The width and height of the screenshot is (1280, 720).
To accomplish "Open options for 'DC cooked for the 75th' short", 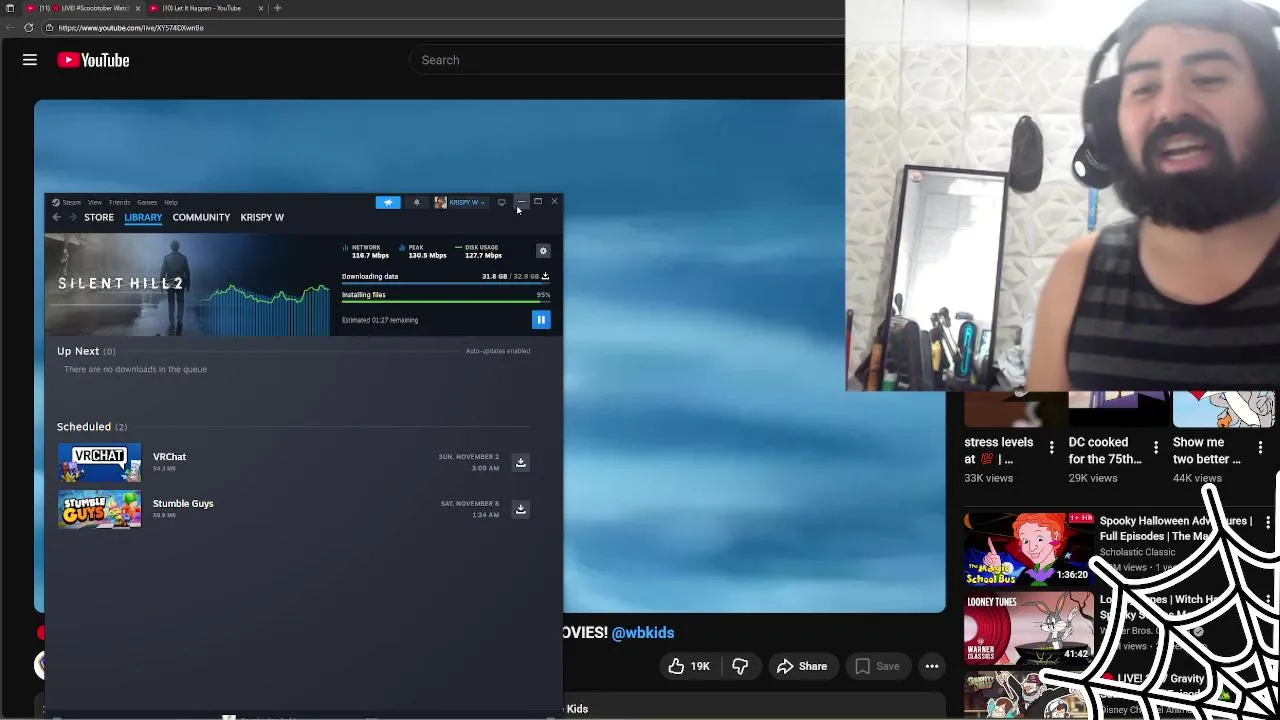I will 1156,448.
